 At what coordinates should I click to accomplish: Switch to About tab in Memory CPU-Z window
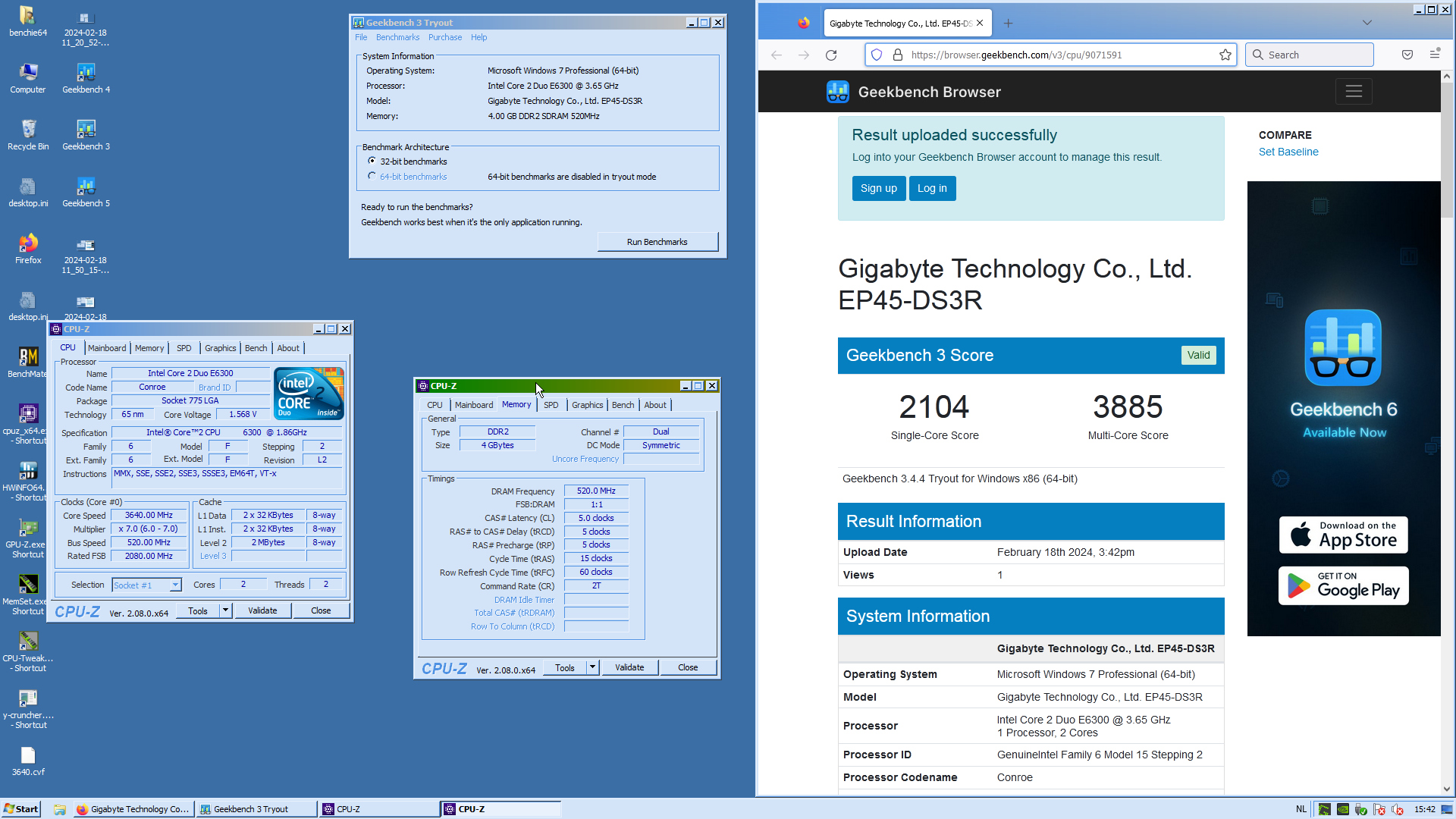click(655, 405)
